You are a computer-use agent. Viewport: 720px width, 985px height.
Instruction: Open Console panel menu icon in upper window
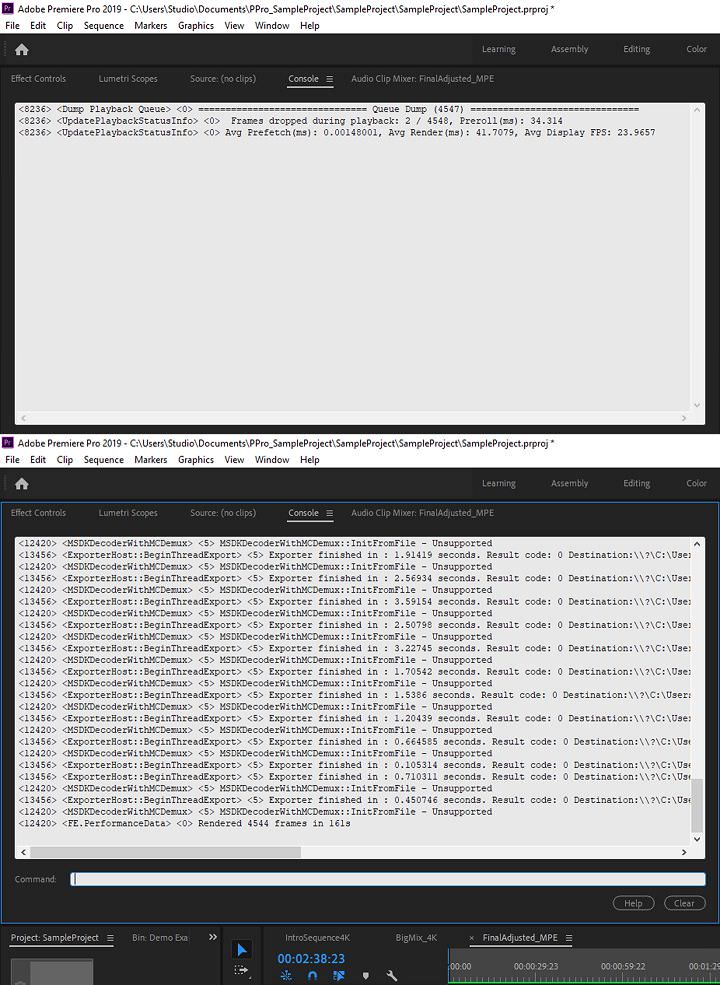329,79
